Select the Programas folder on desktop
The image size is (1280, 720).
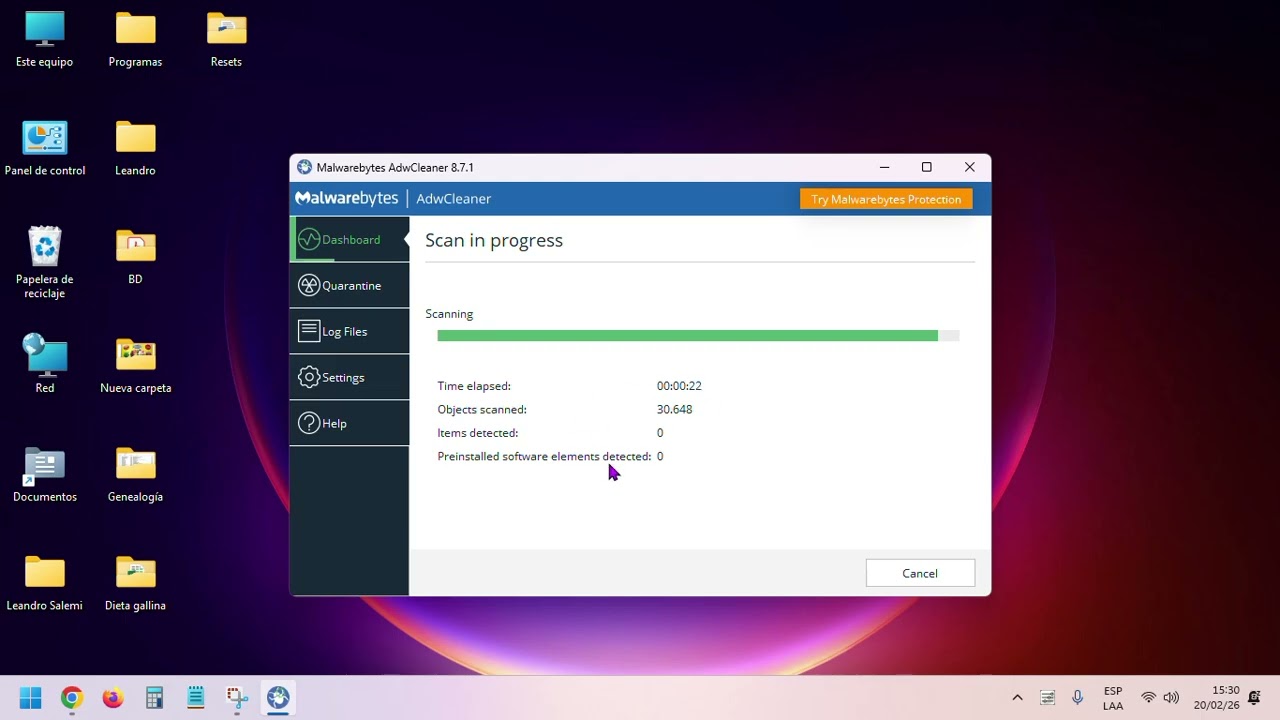coord(135,41)
